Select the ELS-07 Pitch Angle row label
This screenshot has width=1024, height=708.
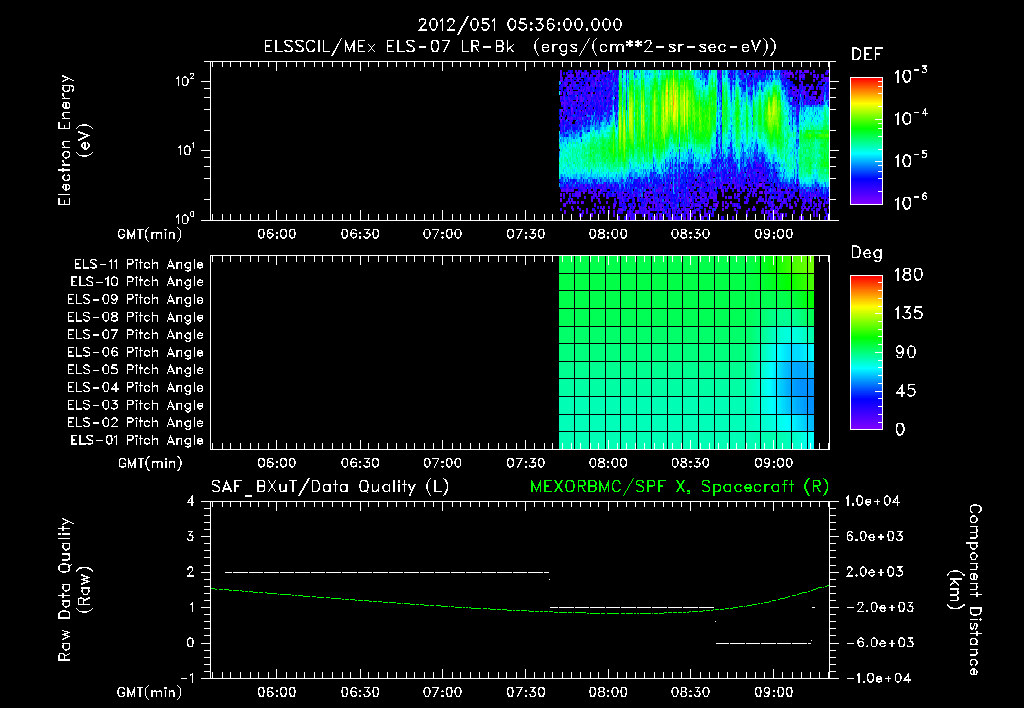pos(135,334)
